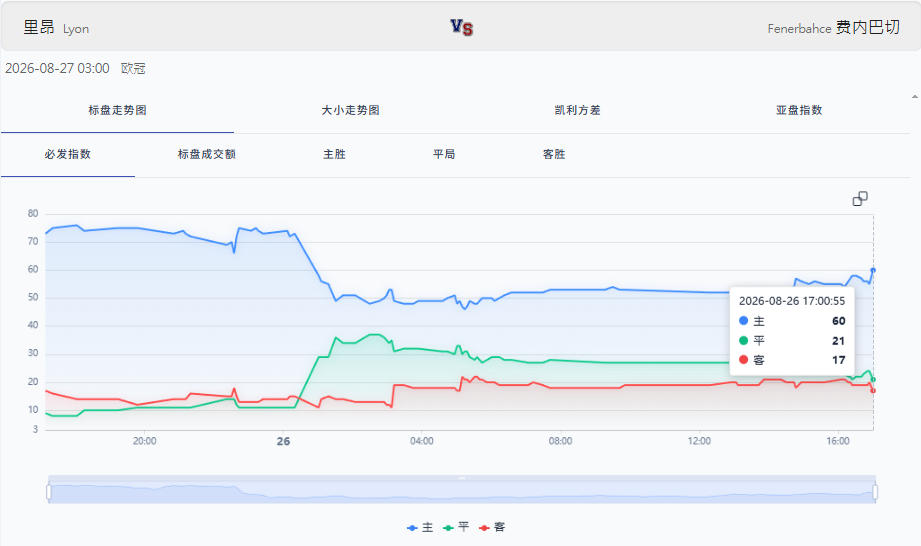Viewport: 921px width, 546px height.
Task: Click the 欧冠 league label
Action: [133, 68]
